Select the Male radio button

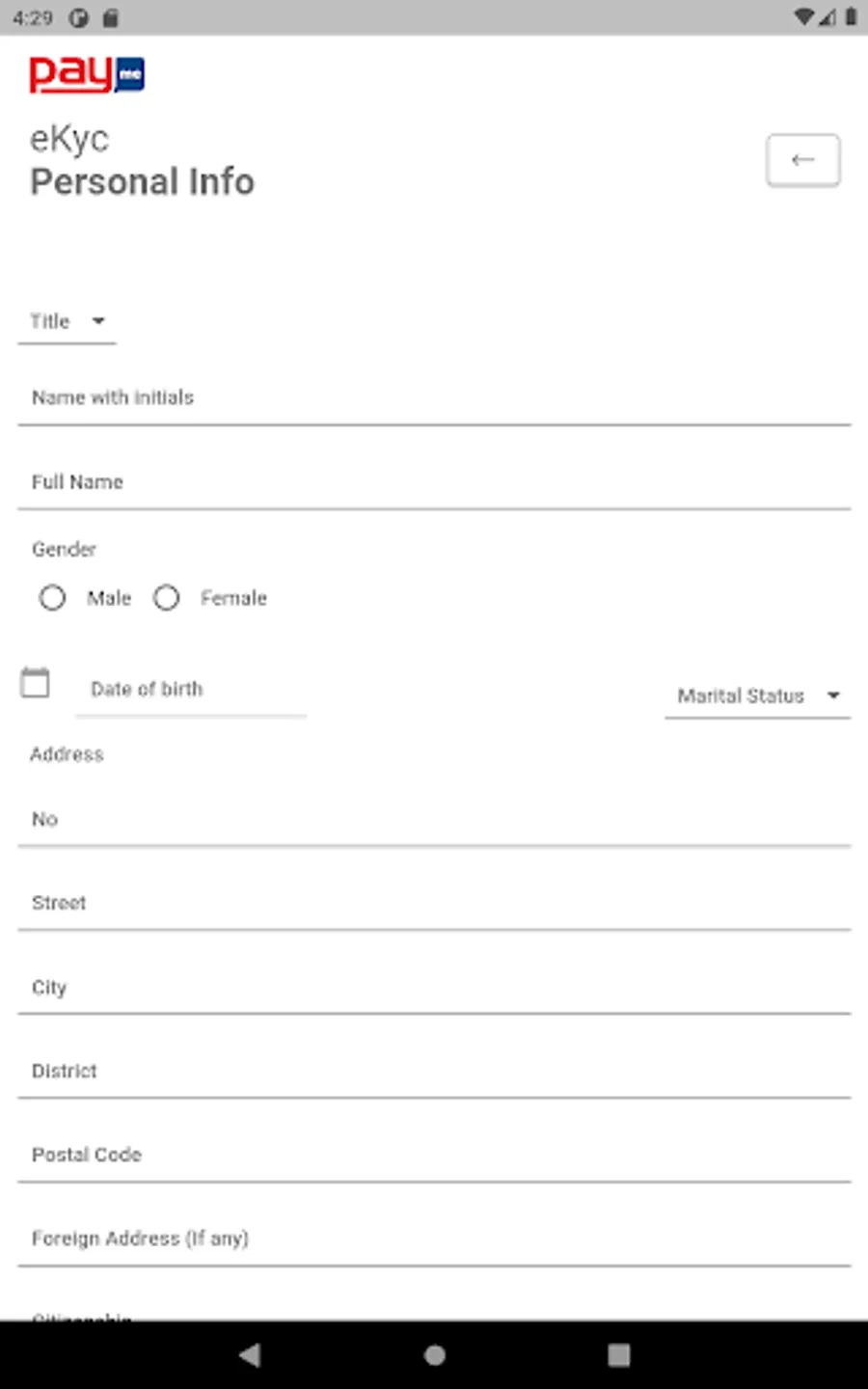[x=53, y=598]
